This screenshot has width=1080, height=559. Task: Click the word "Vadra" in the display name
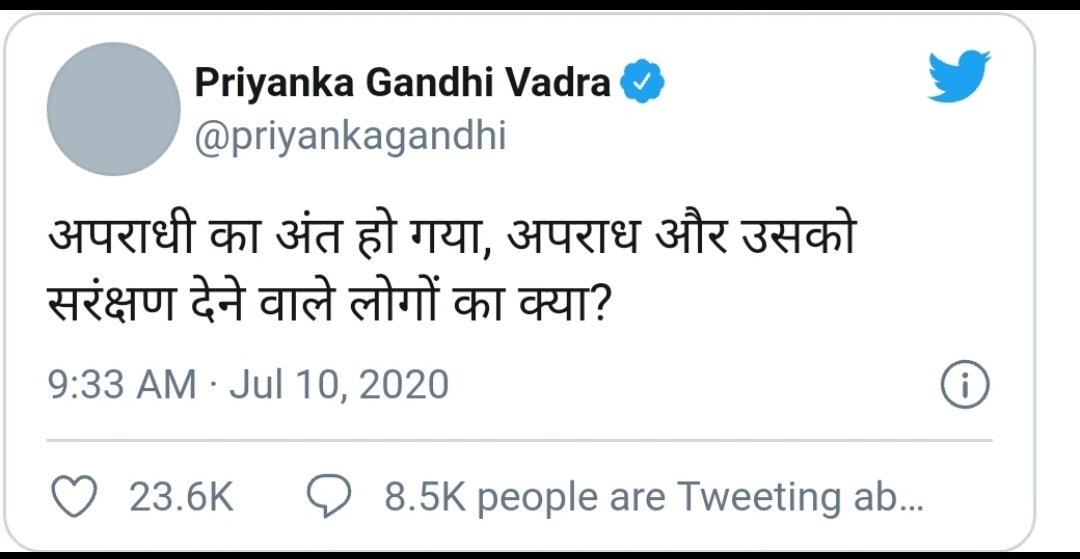point(559,83)
